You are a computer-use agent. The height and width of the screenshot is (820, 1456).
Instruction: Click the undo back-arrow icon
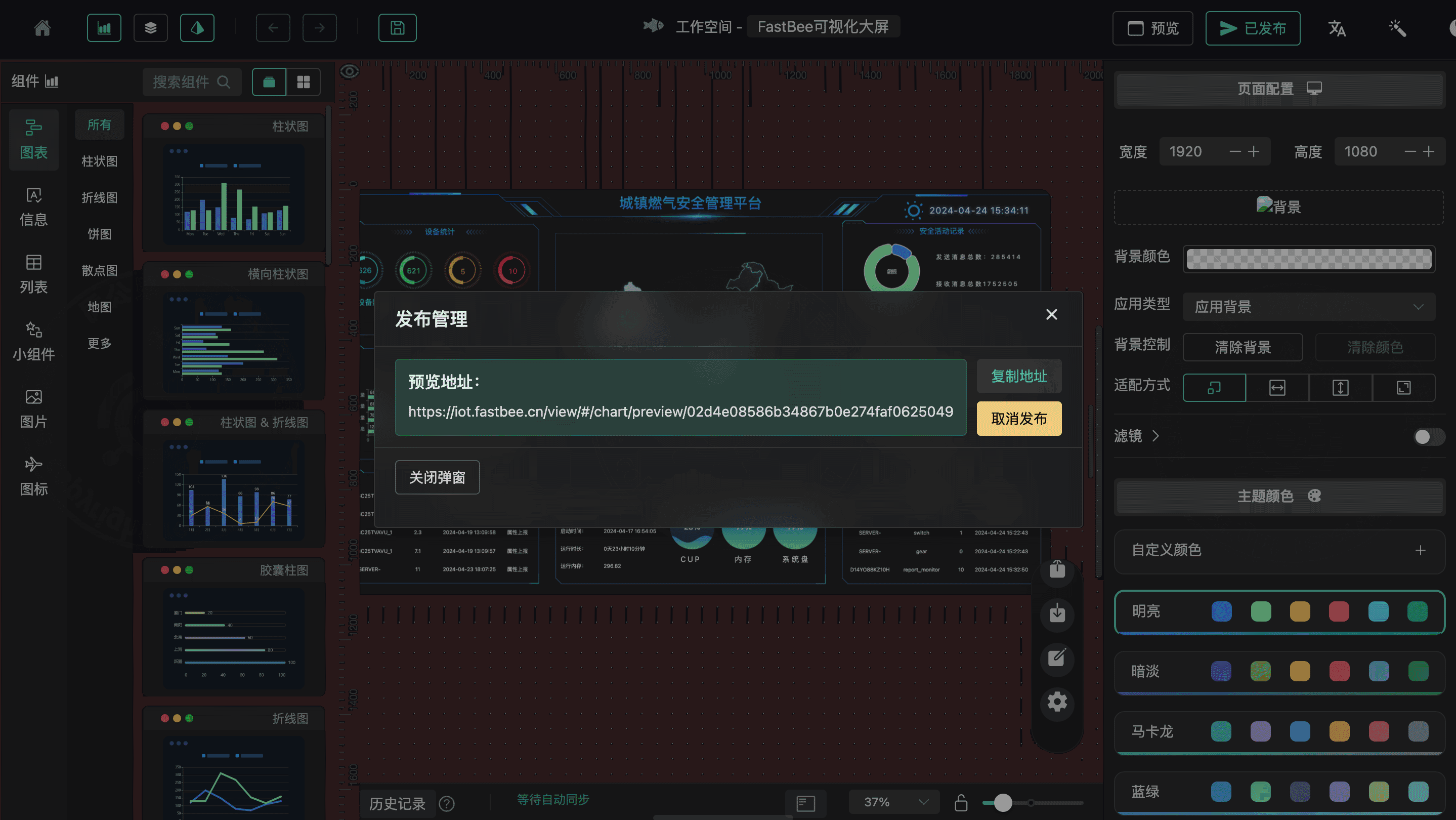273,28
